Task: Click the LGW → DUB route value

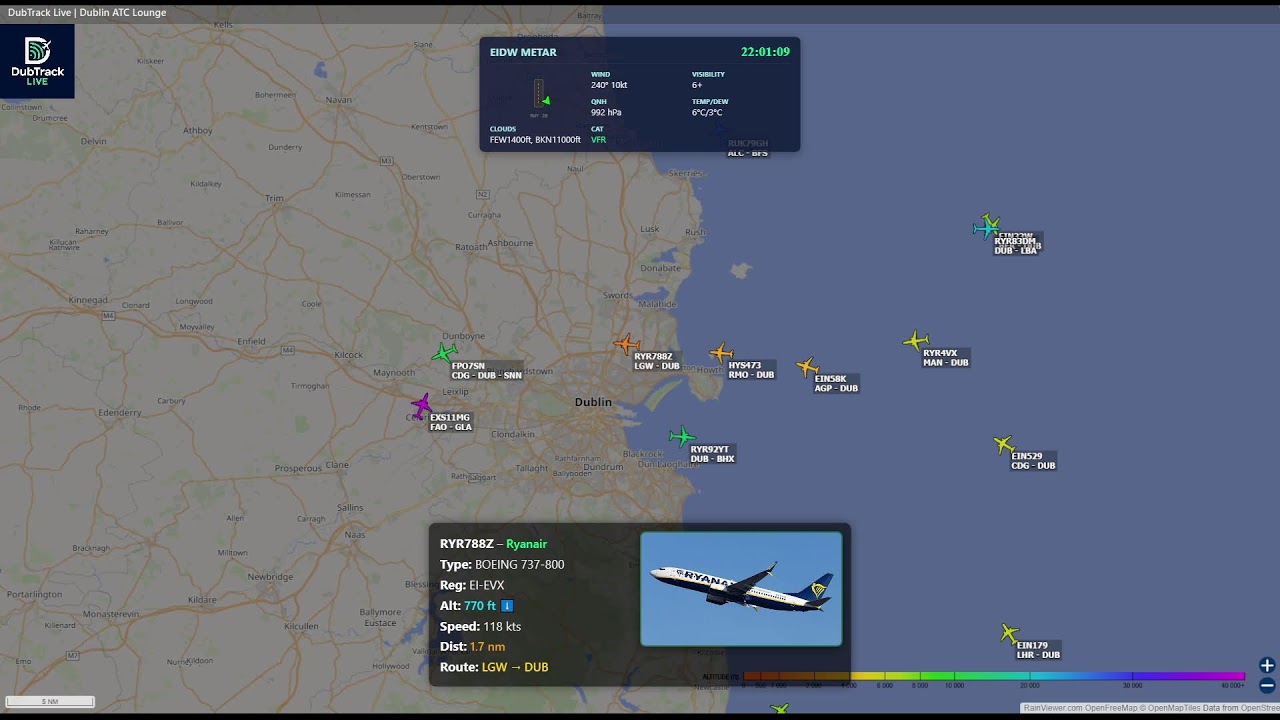Action: pos(515,667)
